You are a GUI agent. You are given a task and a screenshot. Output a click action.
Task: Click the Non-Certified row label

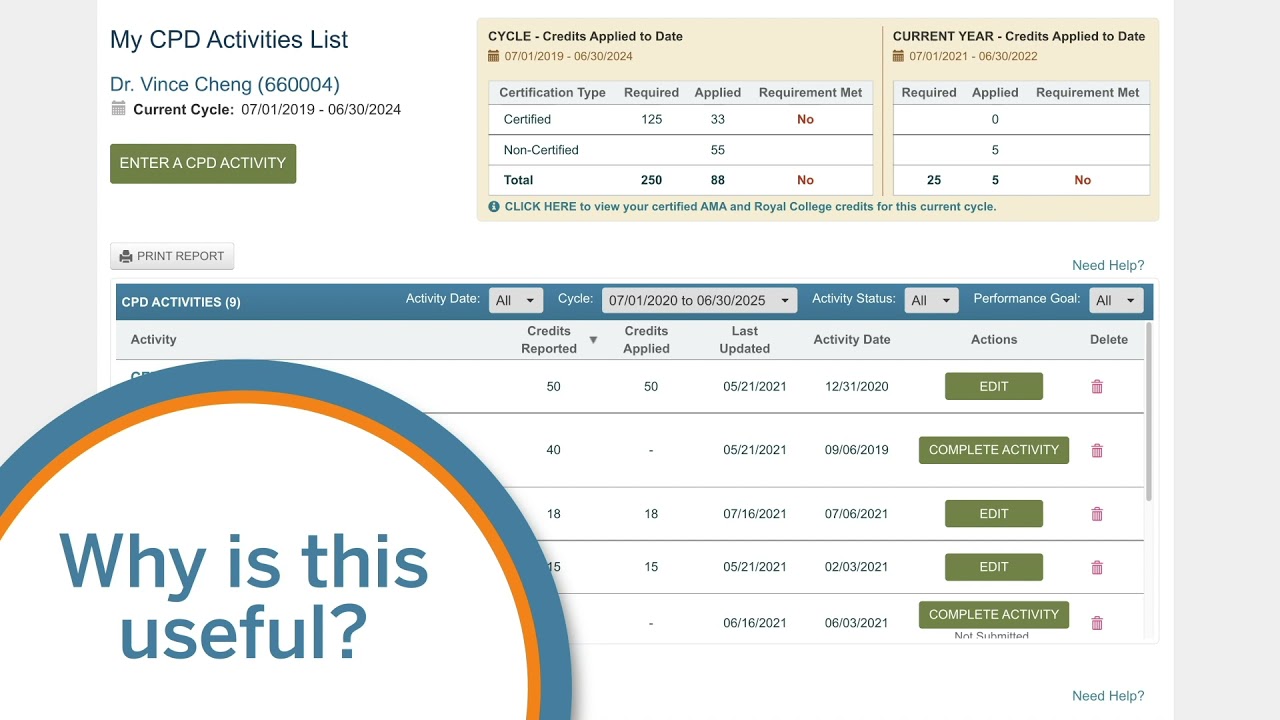[x=541, y=150]
